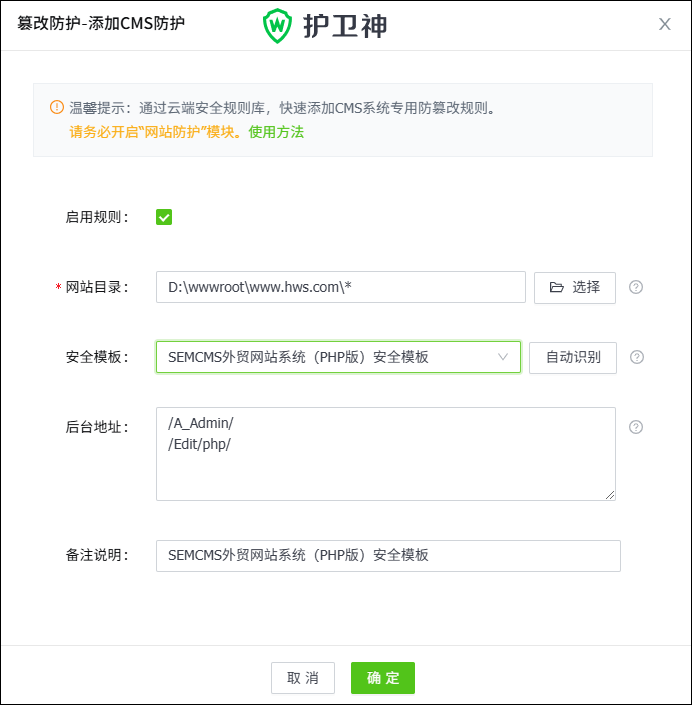Open SEMCMS外贸网站系统 template combo box

click(339, 357)
